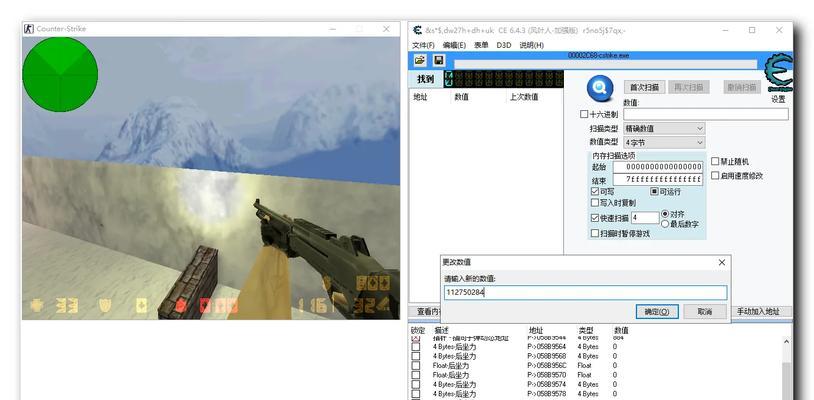Click the 结束 stop address field
Screen dimensions: 814x400
click(658, 180)
